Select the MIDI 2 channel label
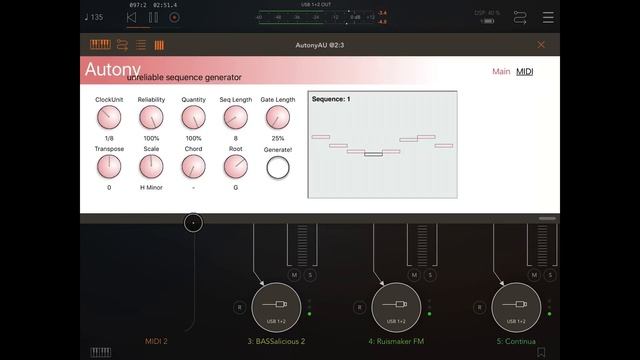640x360 pixels. pyautogui.click(x=156, y=341)
